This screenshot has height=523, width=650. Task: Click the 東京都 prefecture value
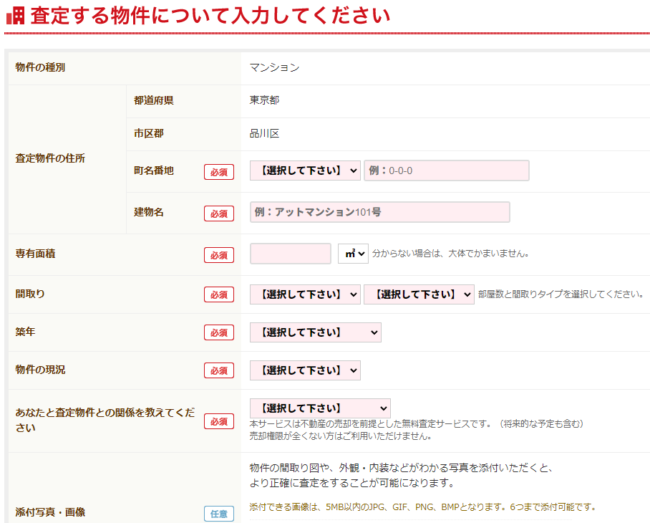coord(264,100)
